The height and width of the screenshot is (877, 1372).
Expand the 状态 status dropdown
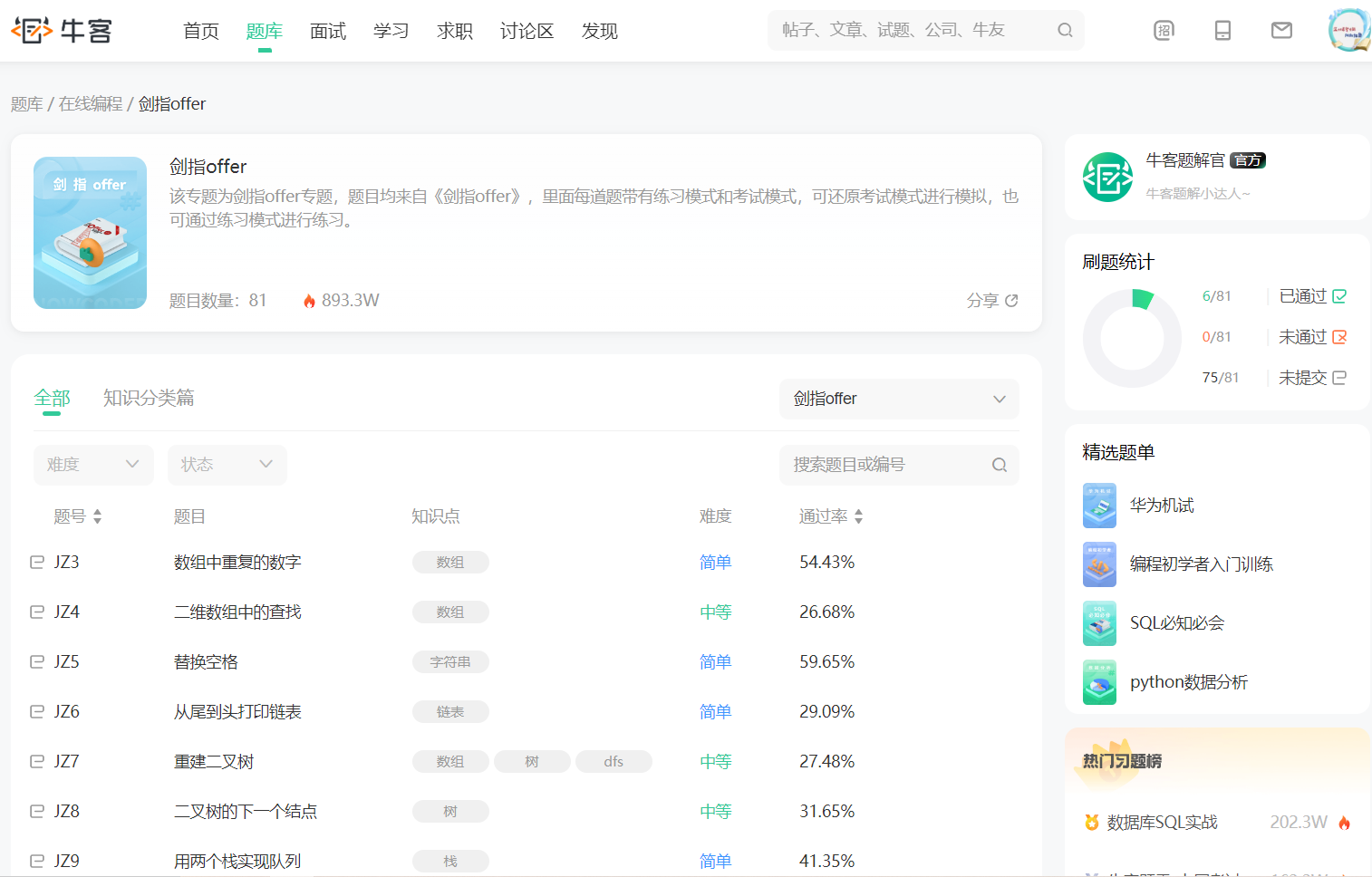[x=227, y=465]
